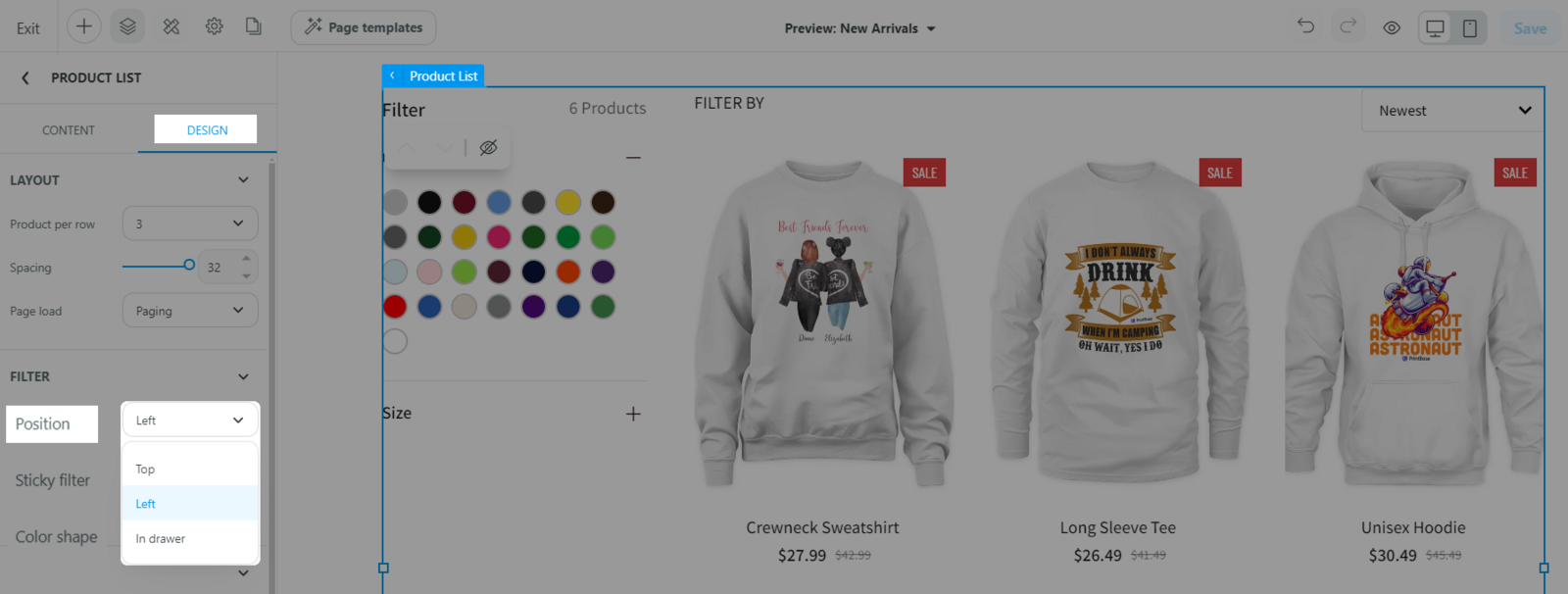Go back from Product List panel

[25, 77]
